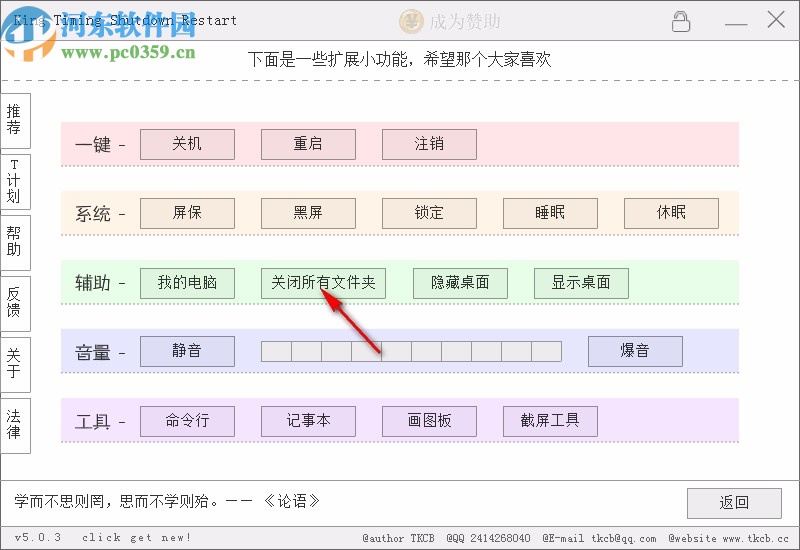800x550 pixels.
Task: Put system to sleep with 睡眠
Action: pyautogui.click(x=550, y=213)
